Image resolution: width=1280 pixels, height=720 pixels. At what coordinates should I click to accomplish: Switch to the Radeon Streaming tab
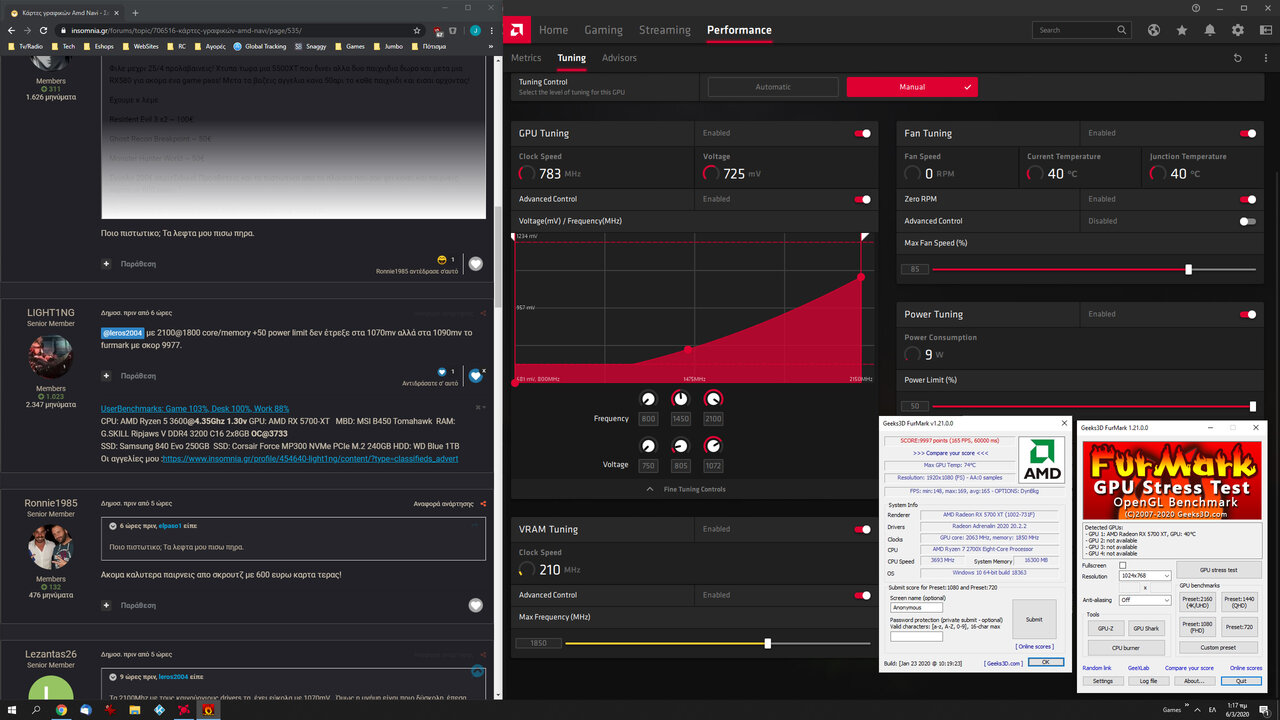[x=664, y=30]
